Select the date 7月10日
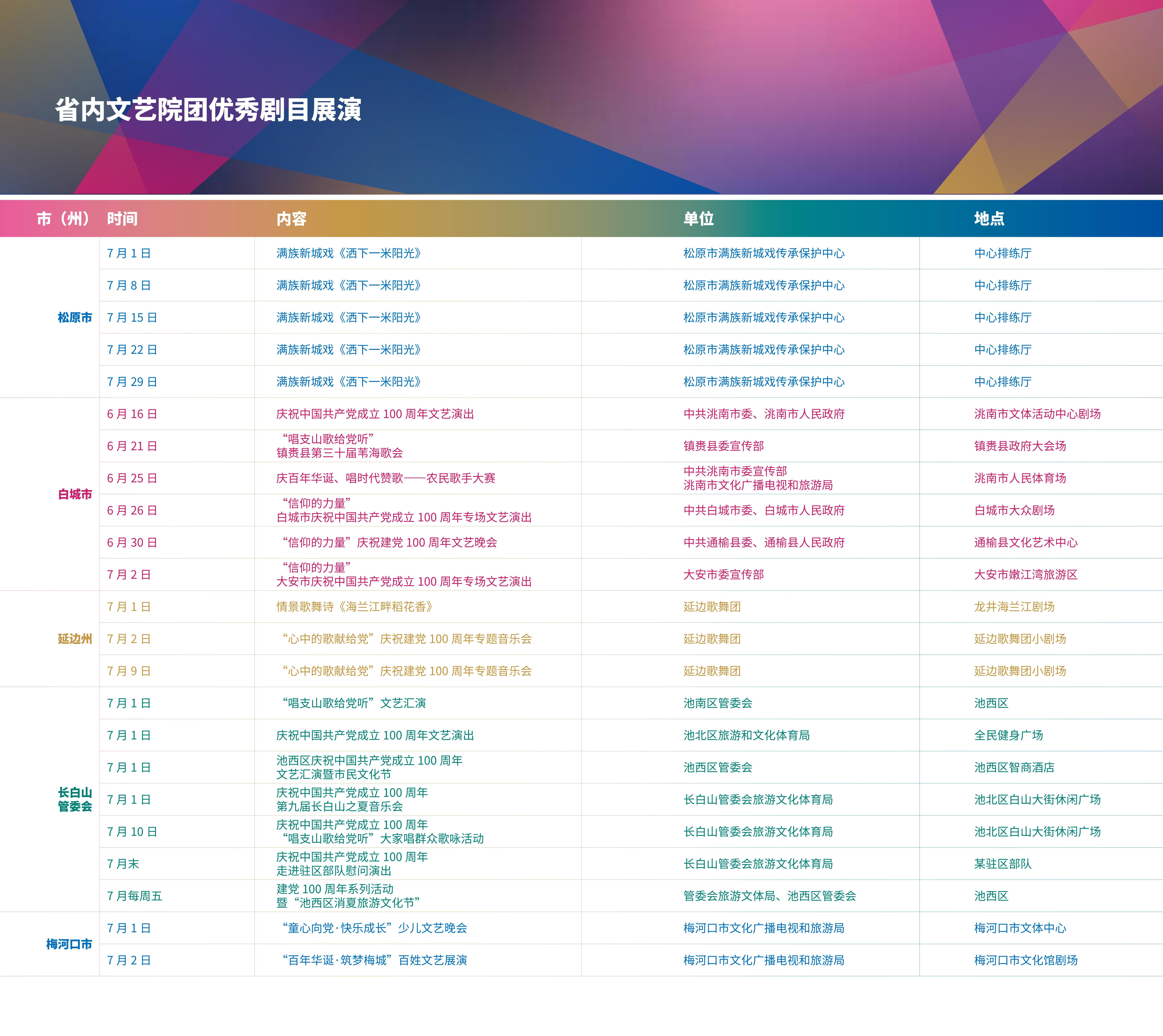1163x1036 pixels. (132, 832)
